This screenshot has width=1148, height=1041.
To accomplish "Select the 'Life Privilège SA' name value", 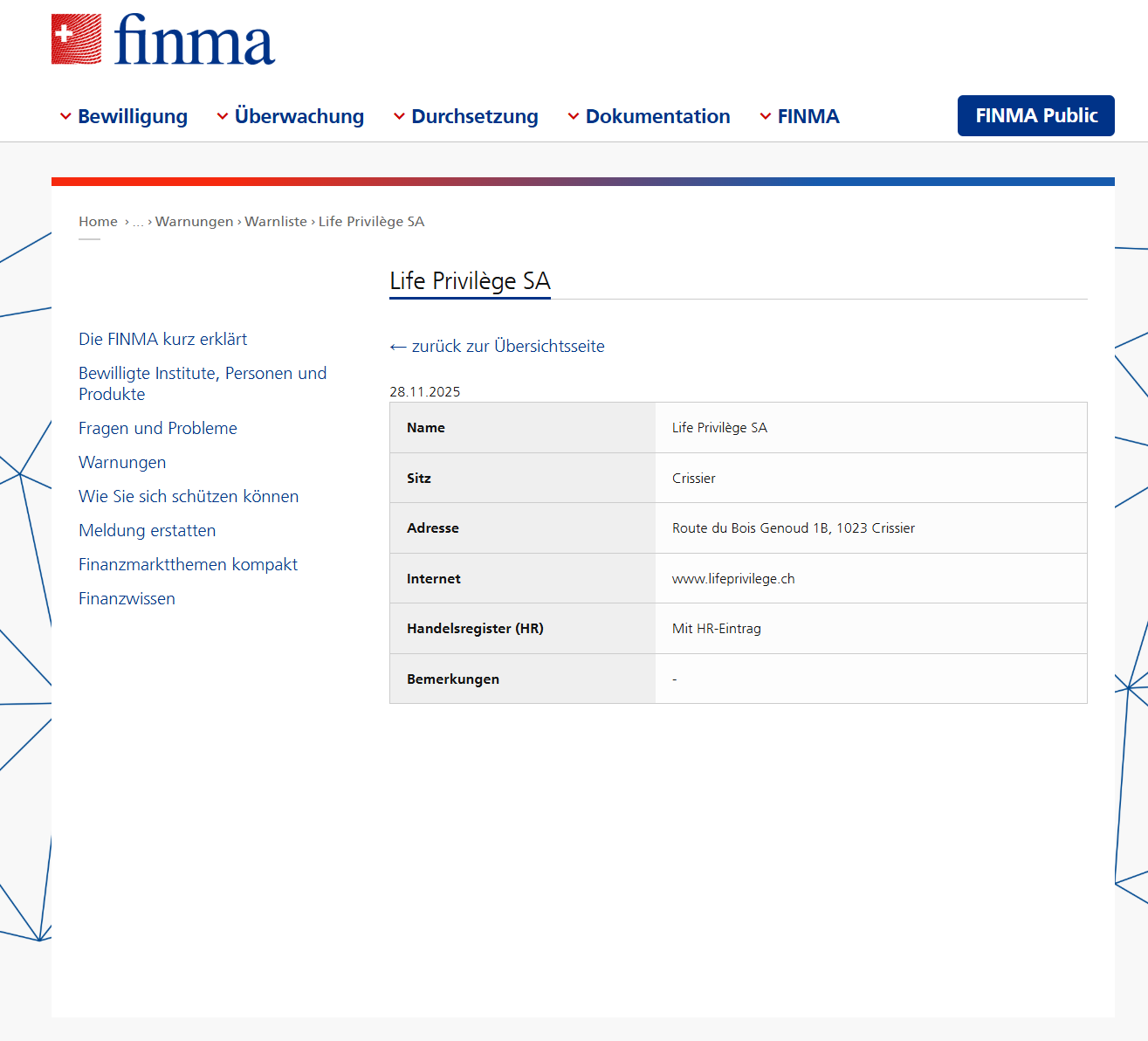I will pos(720,428).
